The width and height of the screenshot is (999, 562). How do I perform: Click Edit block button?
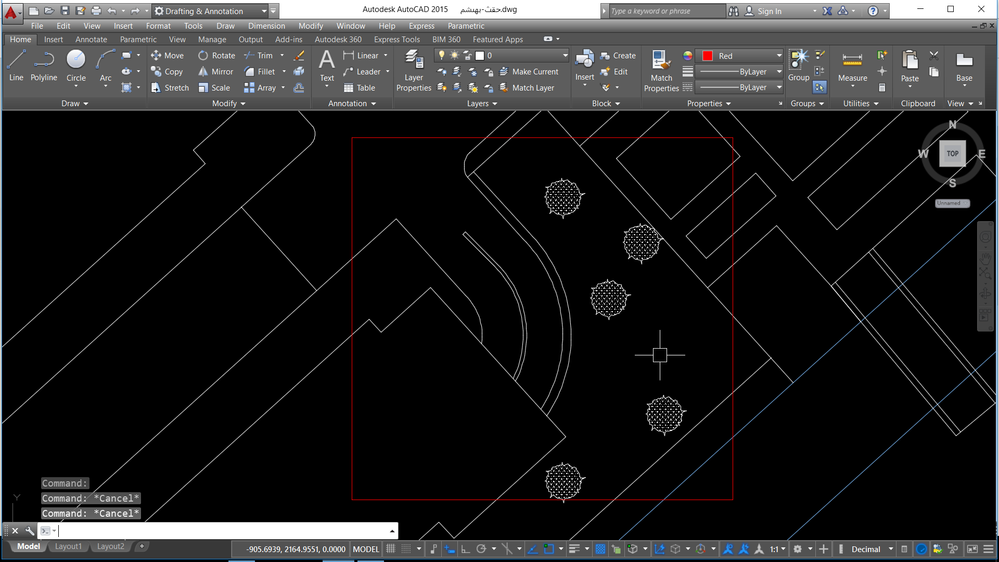pyautogui.click(x=614, y=71)
